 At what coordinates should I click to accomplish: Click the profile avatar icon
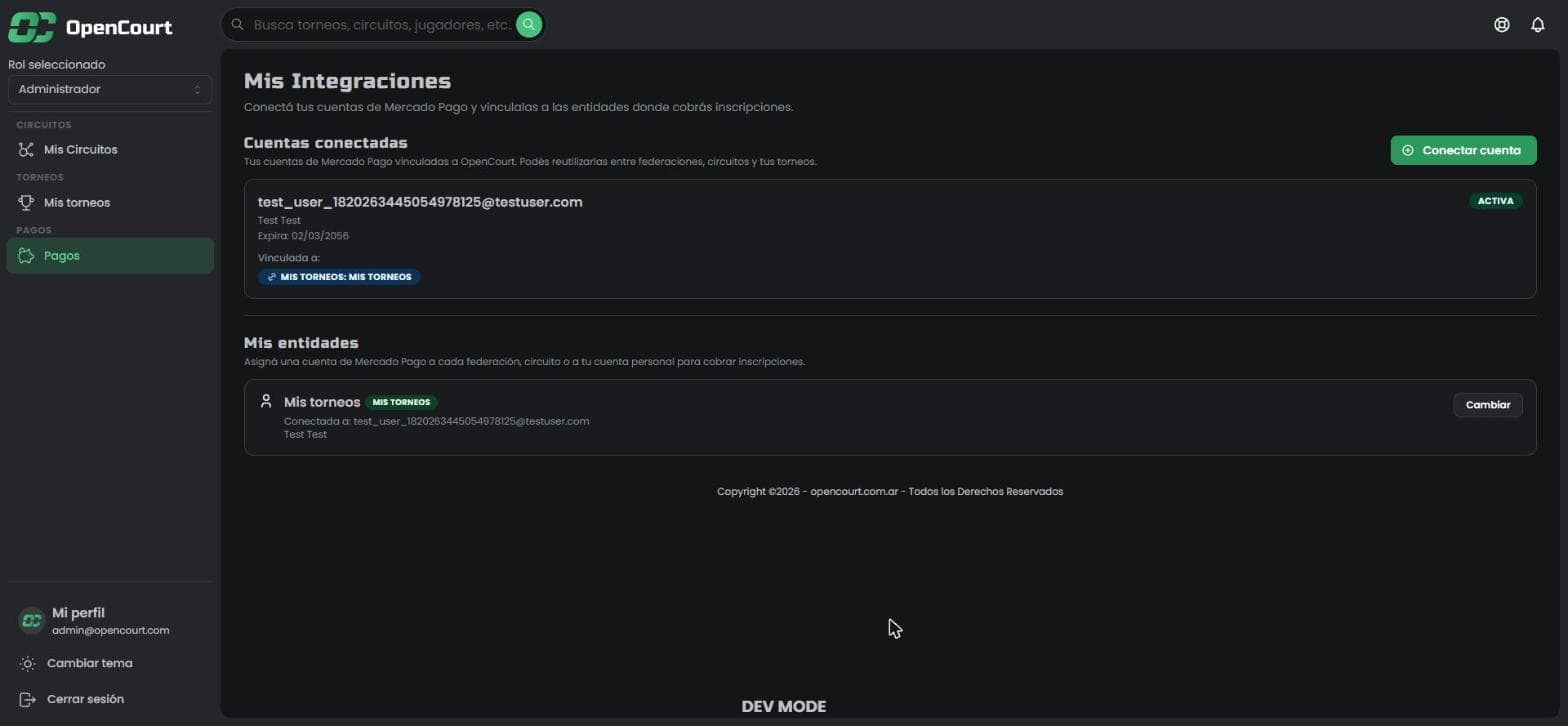(32, 621)
